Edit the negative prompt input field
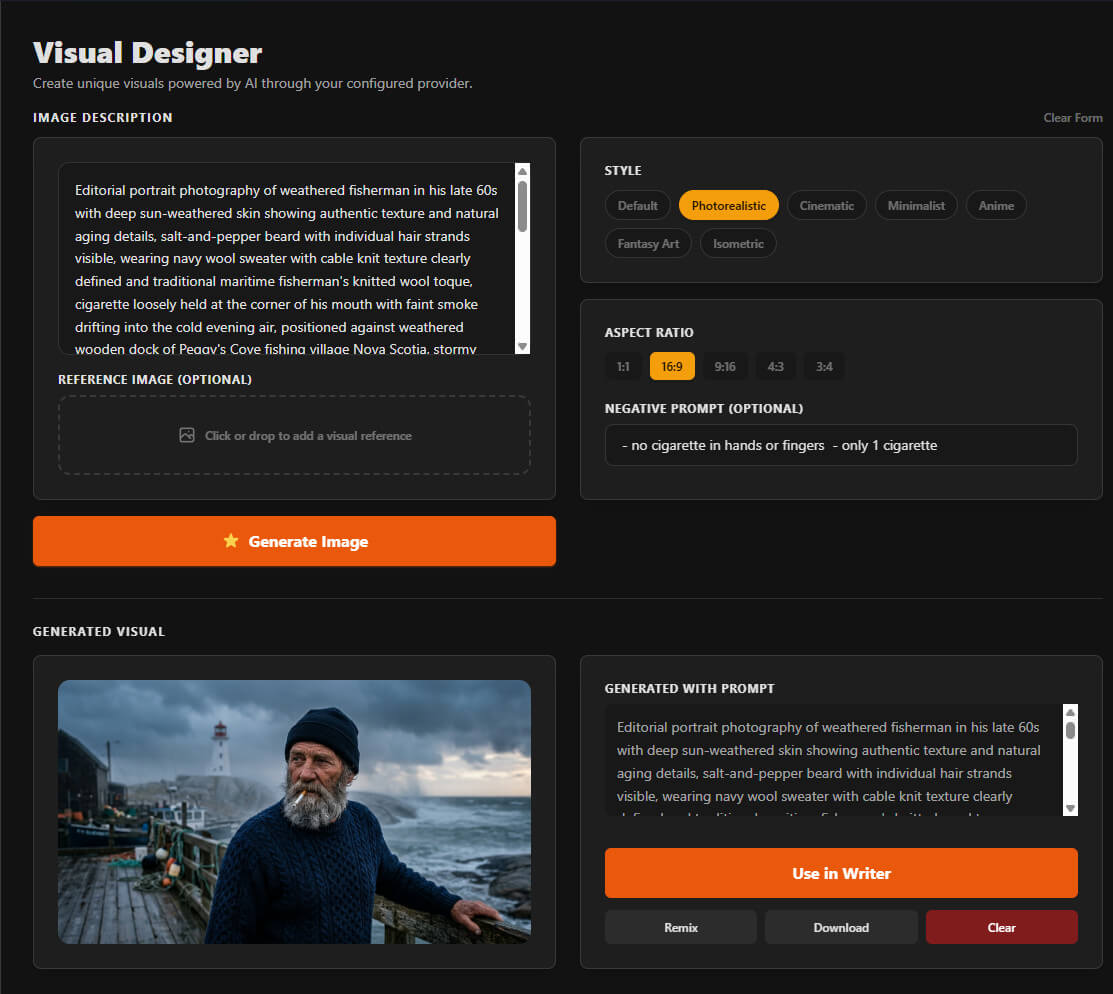1113x994 pixels. click(x=840, y=445)
